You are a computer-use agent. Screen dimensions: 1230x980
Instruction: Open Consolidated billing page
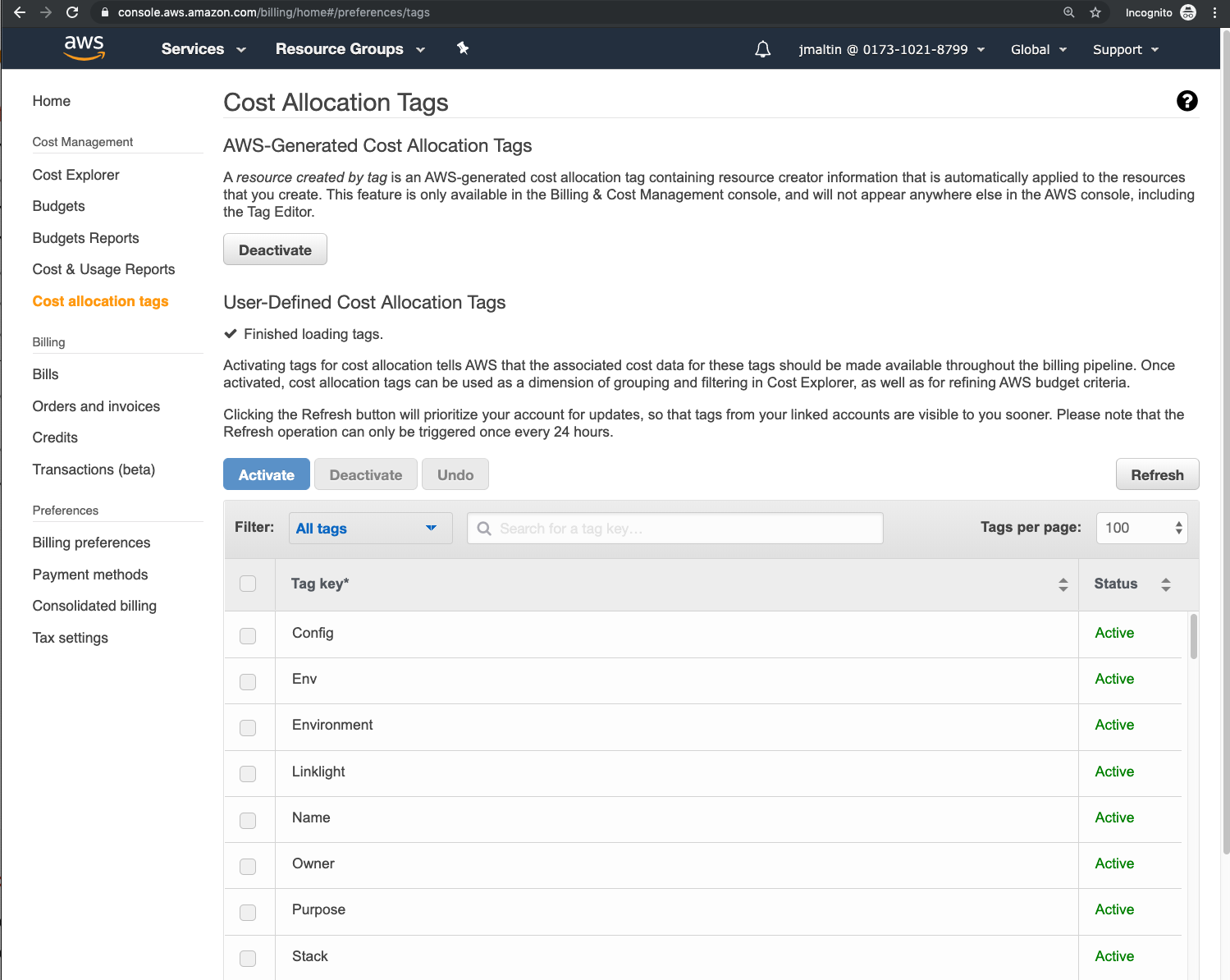click(x=95, y=606)
